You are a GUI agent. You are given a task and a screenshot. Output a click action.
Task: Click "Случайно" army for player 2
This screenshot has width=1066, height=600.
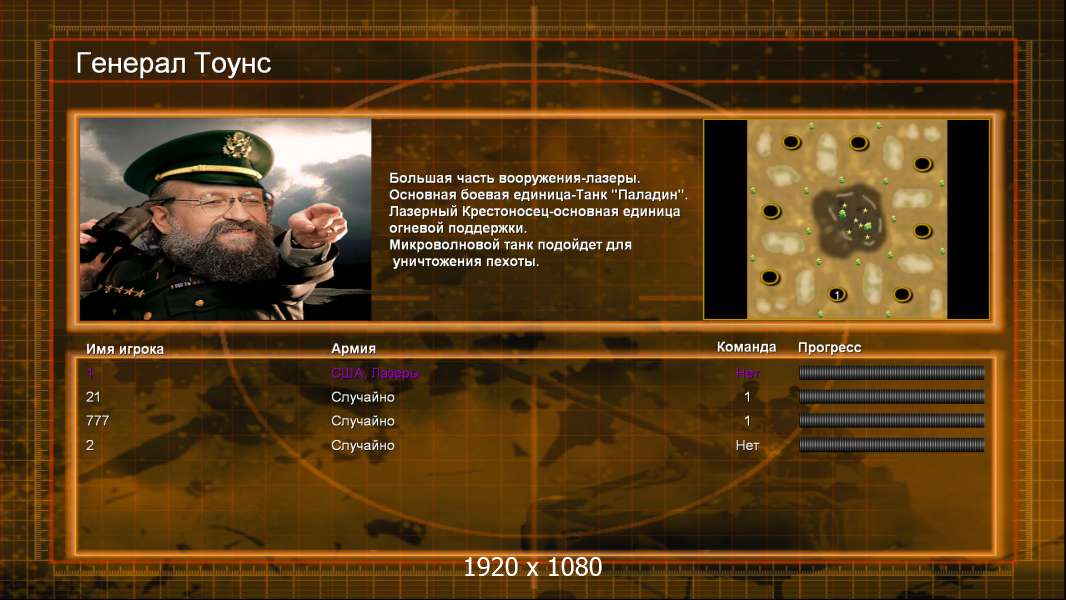362,445
